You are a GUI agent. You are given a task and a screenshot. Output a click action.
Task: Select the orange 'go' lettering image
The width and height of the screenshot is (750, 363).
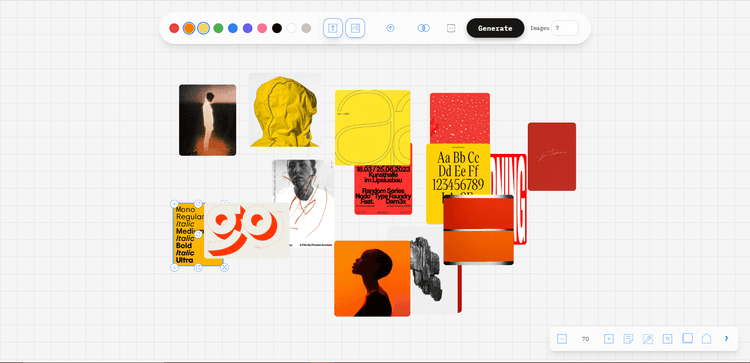coord(247,230)
